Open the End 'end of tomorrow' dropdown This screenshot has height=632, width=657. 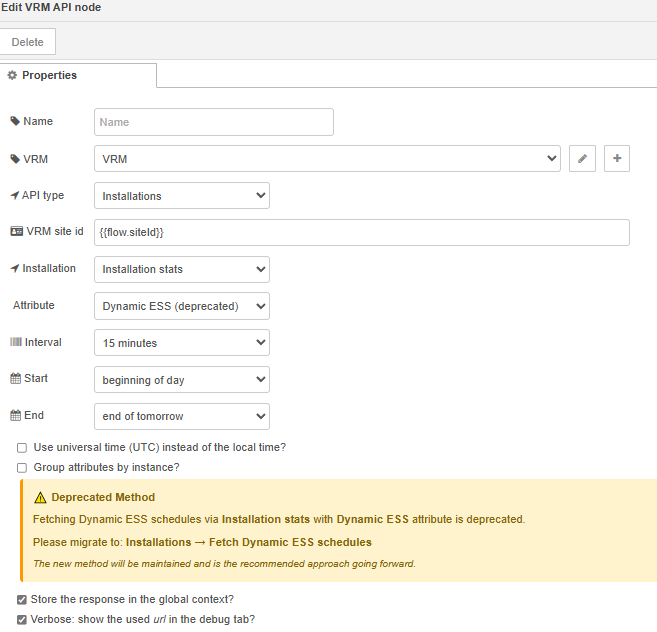pos(182,416)
